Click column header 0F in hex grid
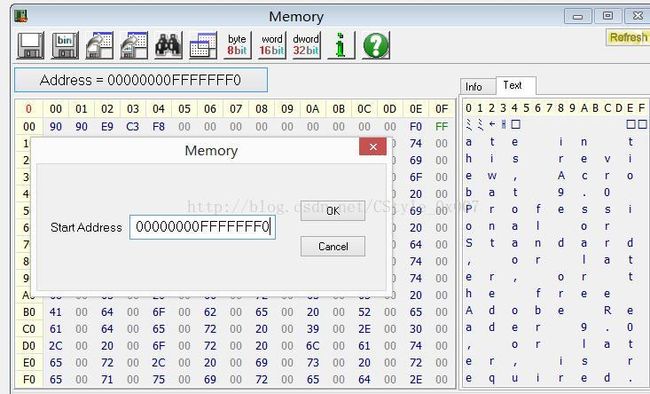The width and height of the screenshot is (650, 394). click(x=441, y=109)
